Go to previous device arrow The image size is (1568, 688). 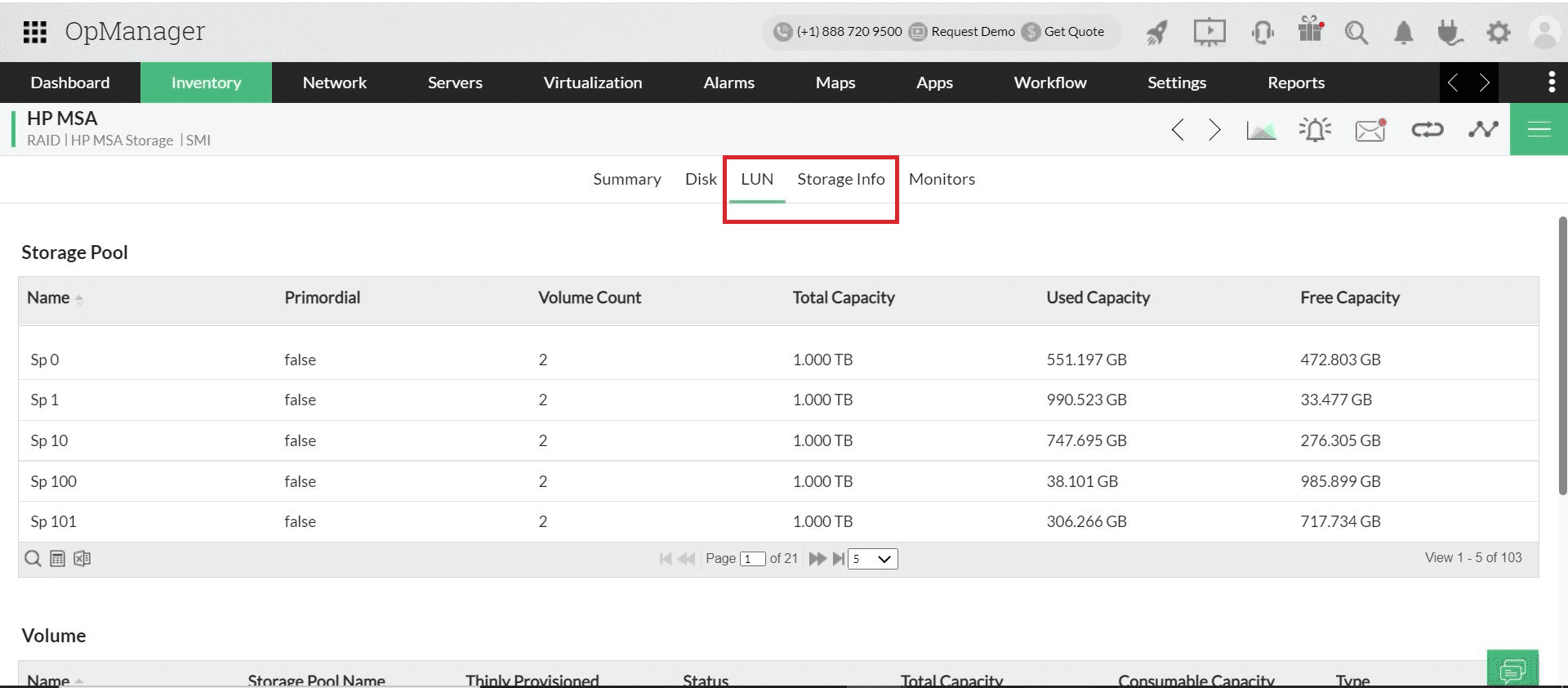[x=1178, y=130]
